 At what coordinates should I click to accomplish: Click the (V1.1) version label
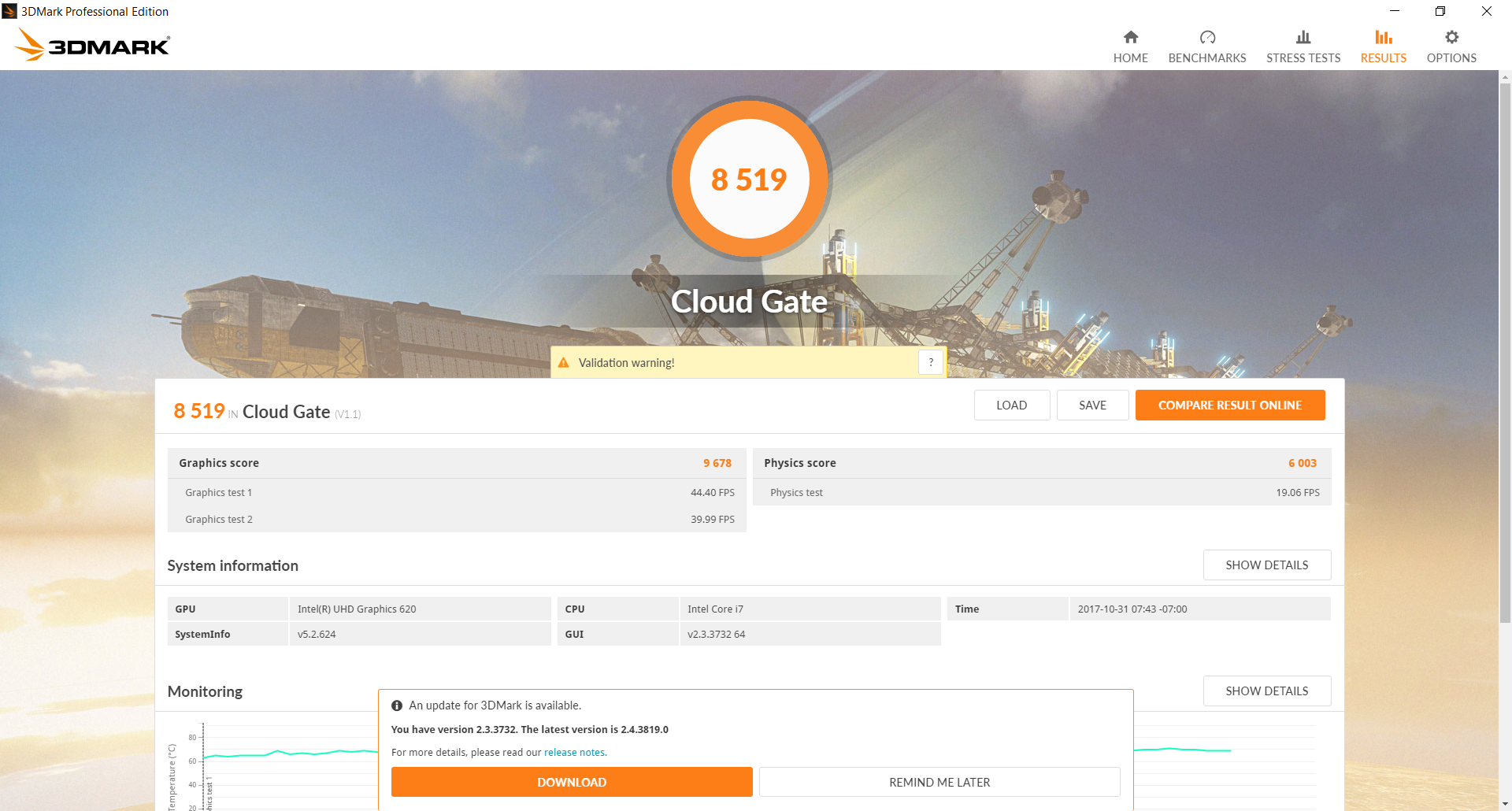[347, 414]
